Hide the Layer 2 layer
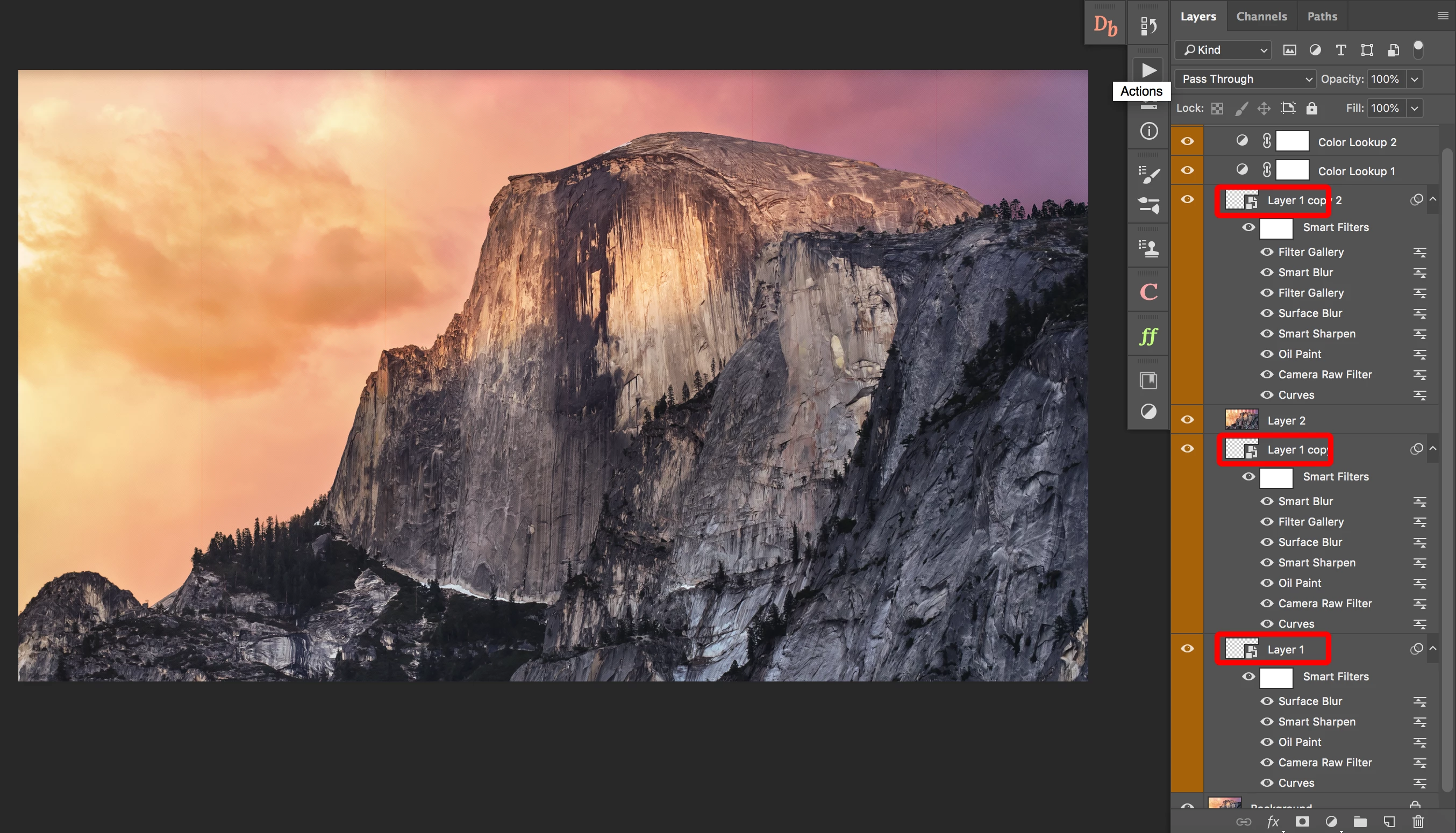This screenshot has width=1456, height=833. point(1187,420)
